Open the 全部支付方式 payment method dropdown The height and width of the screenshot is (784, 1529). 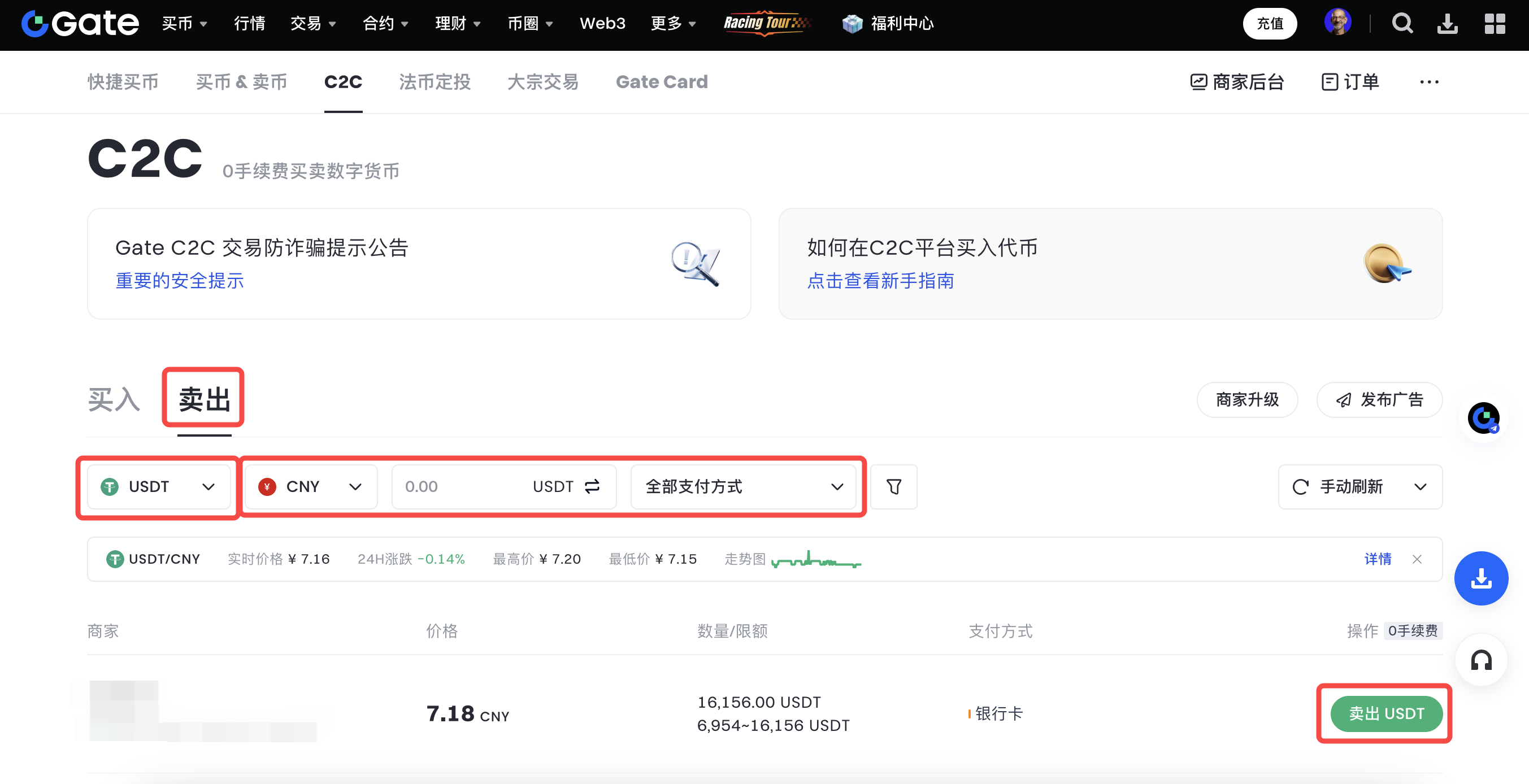(743, 487)
